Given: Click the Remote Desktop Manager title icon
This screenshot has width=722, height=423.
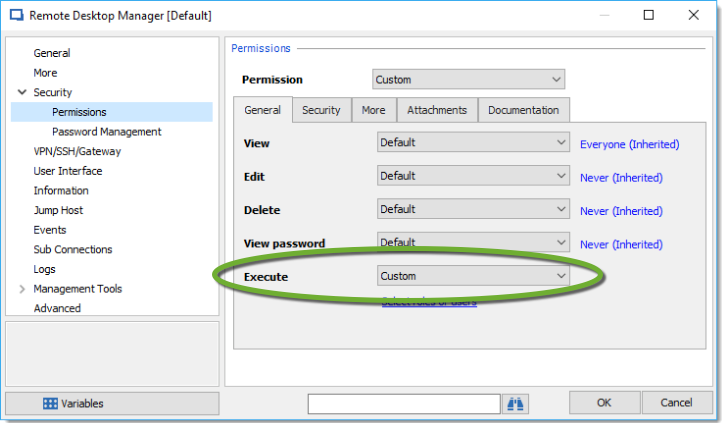Looking at the screenshot, I should click(17, 15).
